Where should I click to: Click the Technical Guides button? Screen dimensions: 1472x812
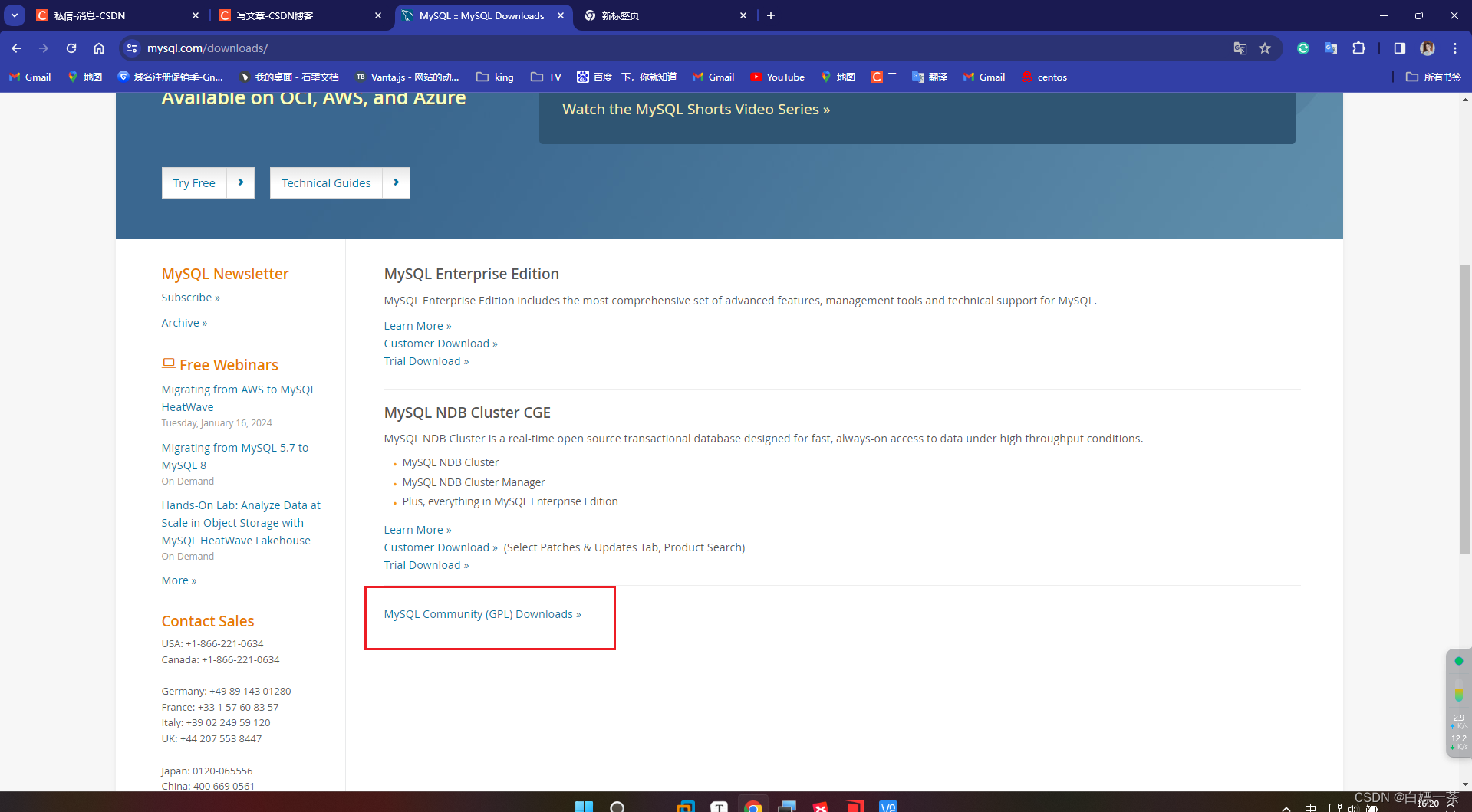(340, 183)
